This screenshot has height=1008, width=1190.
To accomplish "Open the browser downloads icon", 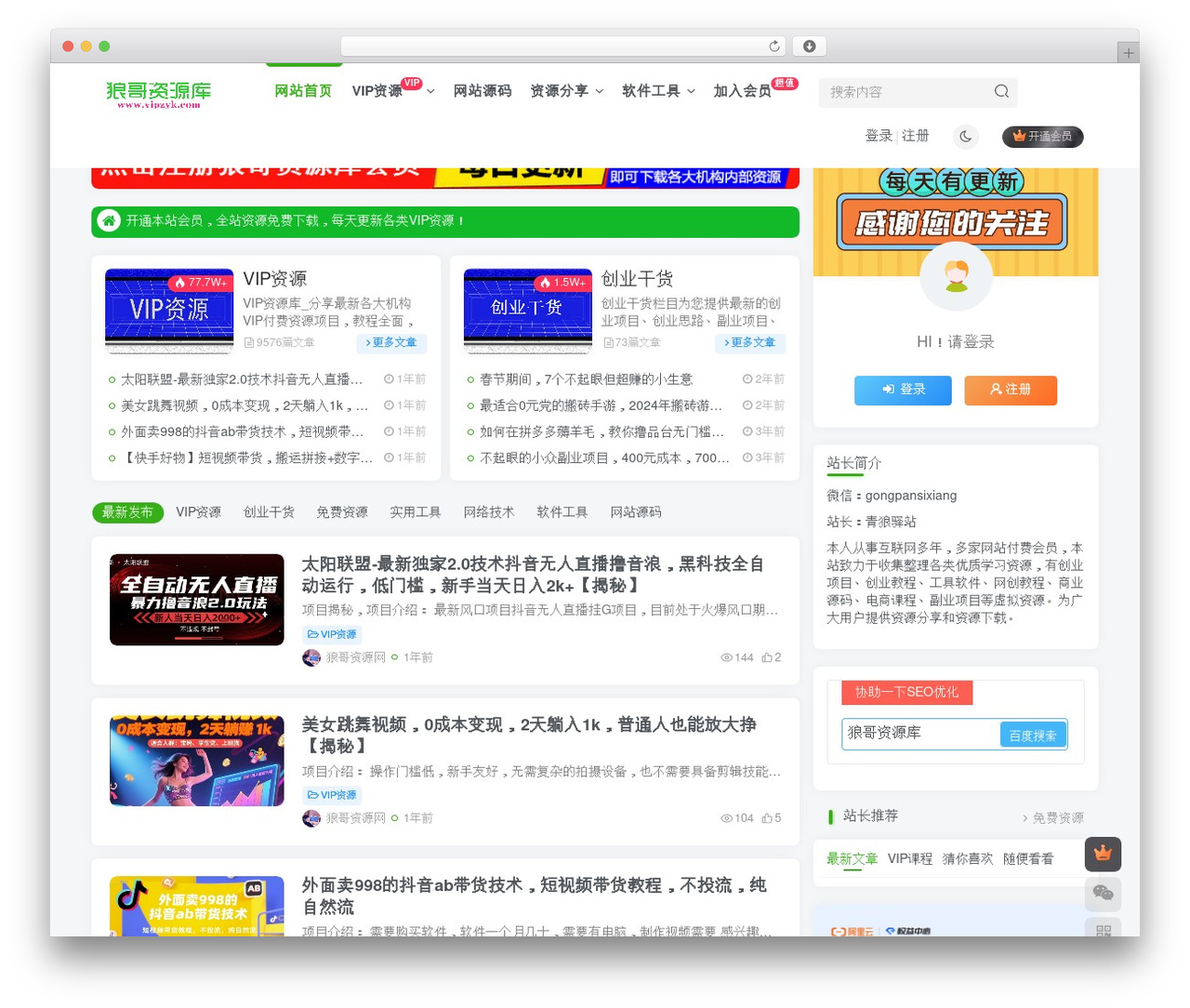I will (x=810, y=46).
